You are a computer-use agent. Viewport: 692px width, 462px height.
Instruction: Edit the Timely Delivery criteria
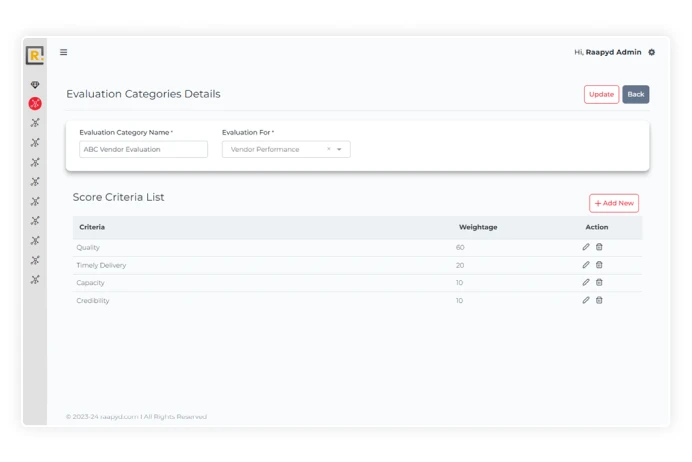click(x=586, y=265)
